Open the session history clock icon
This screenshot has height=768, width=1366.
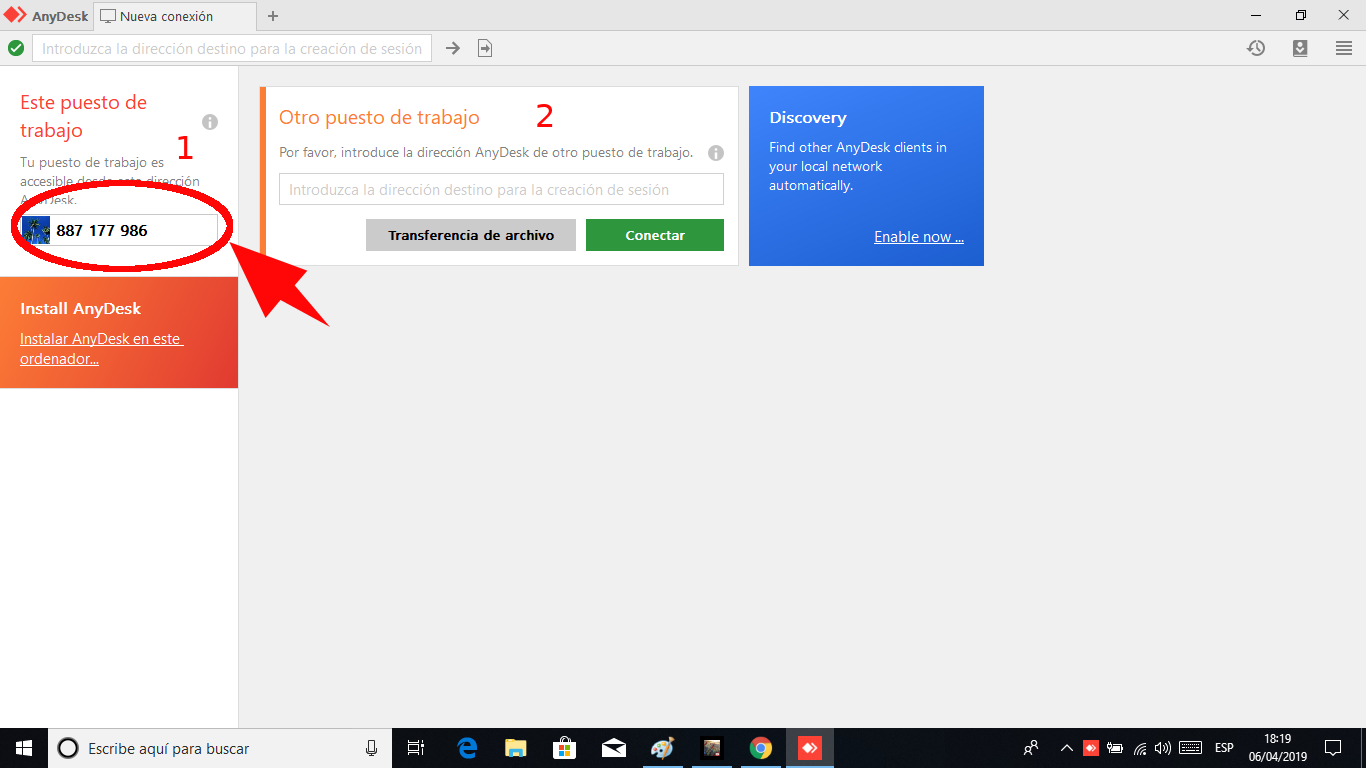(1256, 48)
